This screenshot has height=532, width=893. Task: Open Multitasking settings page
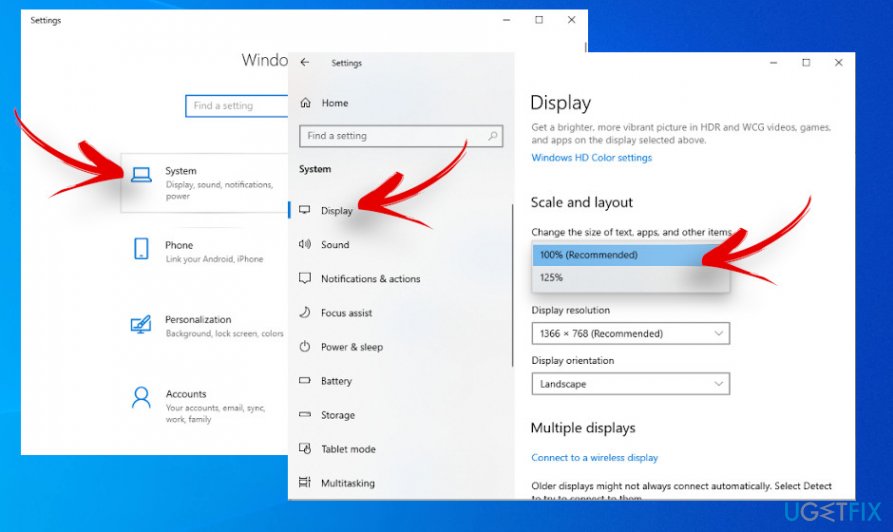coord(347,483)
